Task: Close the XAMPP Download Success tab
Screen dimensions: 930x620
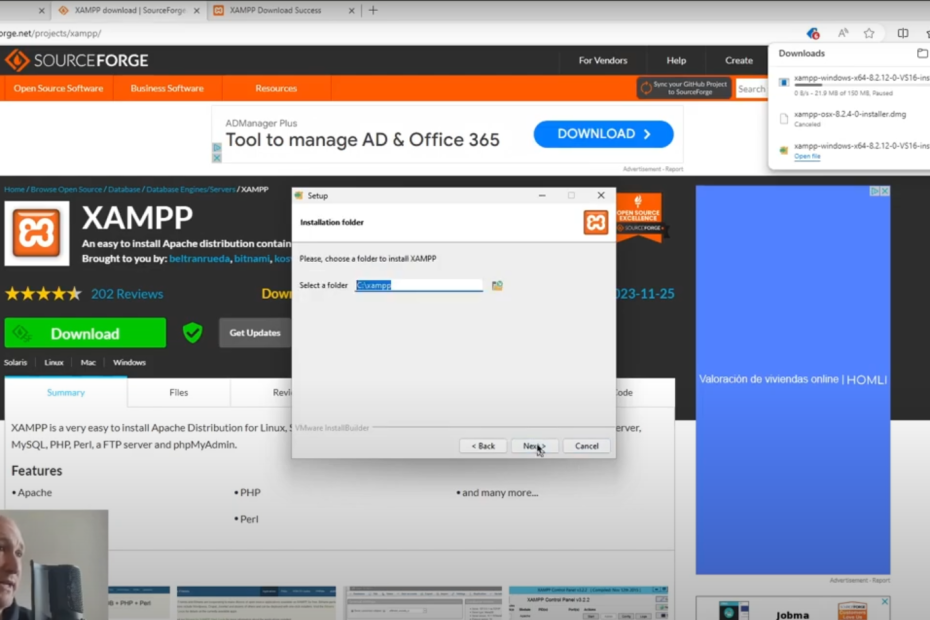Action: pyautogui.click(x=351, y=11)
